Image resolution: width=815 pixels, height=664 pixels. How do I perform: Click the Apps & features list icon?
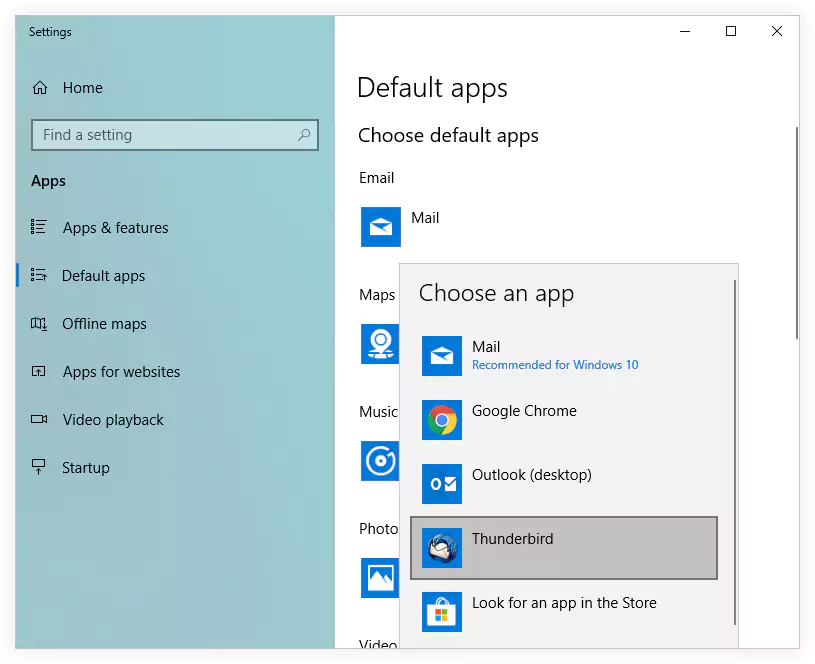(x=38, y=227)
